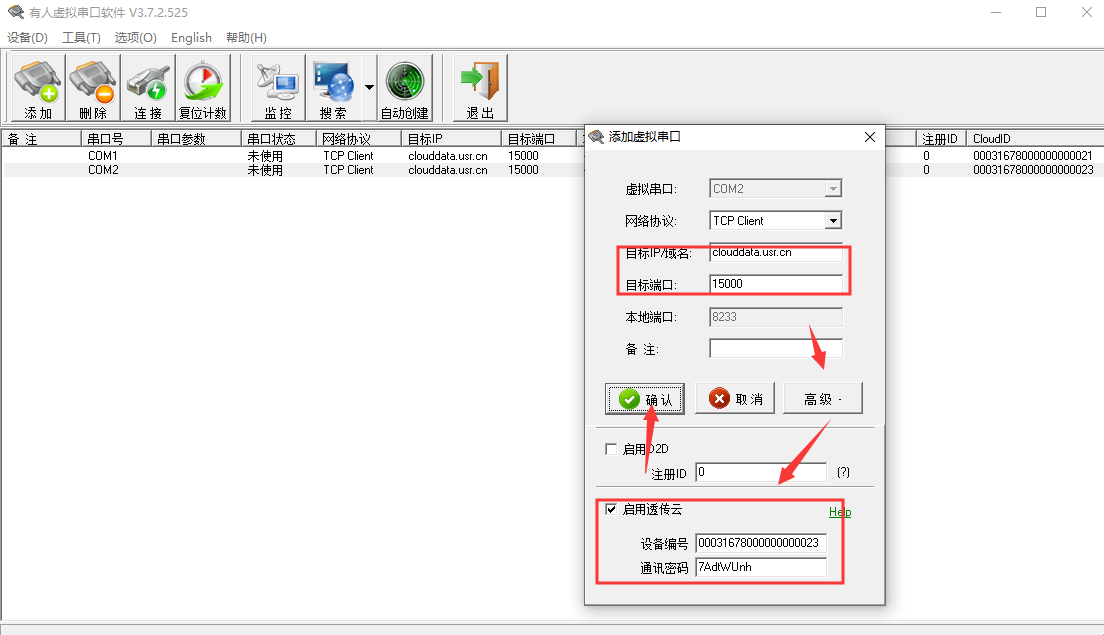Image resolution: width=1104 pixels, height=635 pixels.
Task: Open the Monitor (监控) toolbar icon
Action: (277, 89)
